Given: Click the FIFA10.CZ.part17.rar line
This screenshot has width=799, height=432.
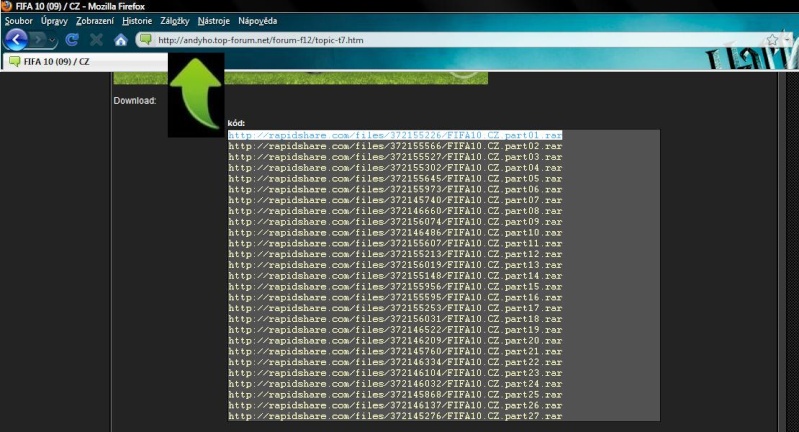Looking at the screenshot, I should pyautogui.click(x=395, y=308).
